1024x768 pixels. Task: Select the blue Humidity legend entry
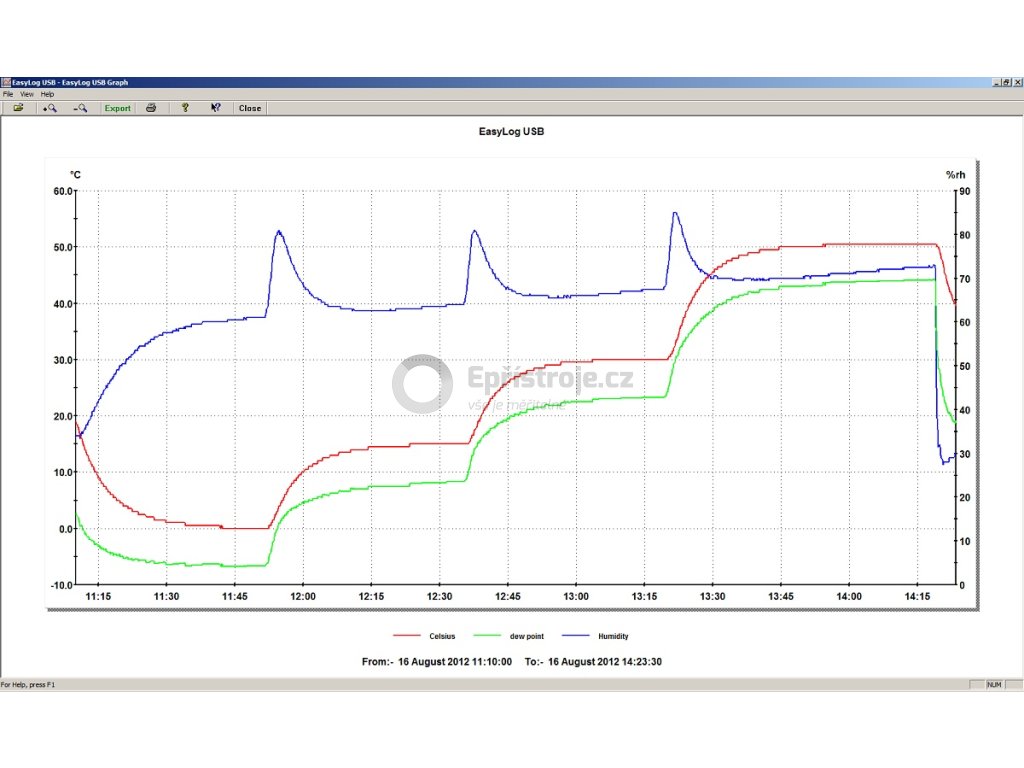click(613, 636)
